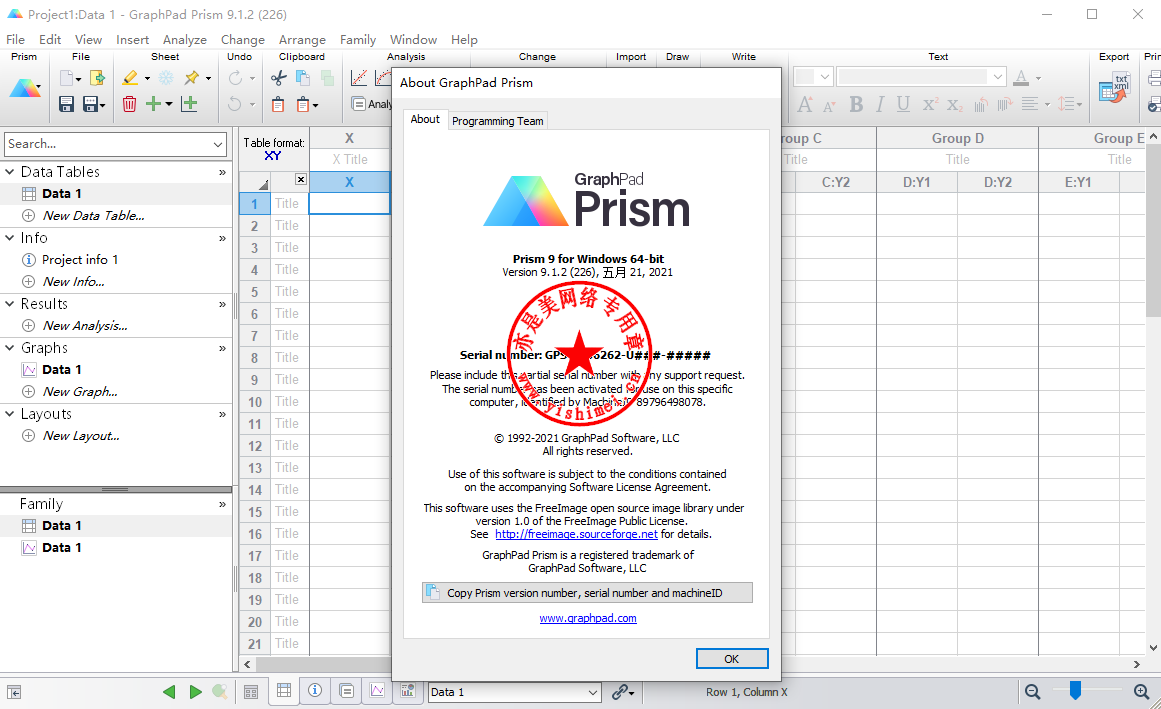The image size is (1161, 709).
Task: Click Copy Prism version number button
Action: pos(587,593)
